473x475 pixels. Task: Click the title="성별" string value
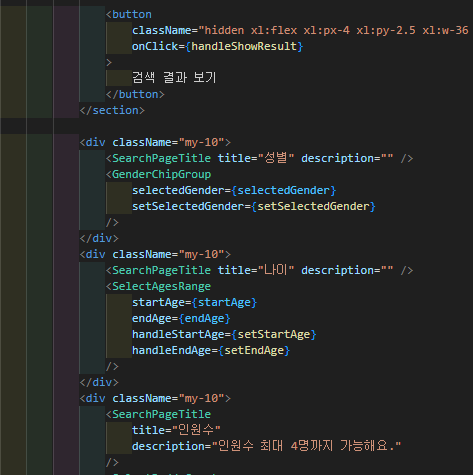(276, 158)
